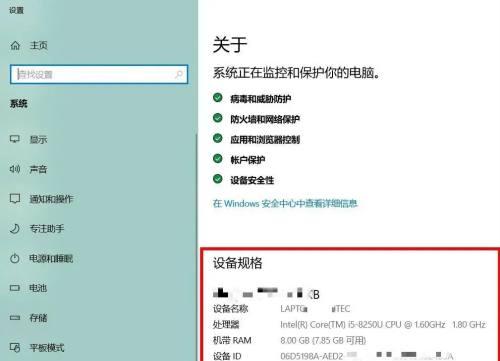
Task: Open 声音 settings page
Action: pyautogui.click(x=38, y=169)
